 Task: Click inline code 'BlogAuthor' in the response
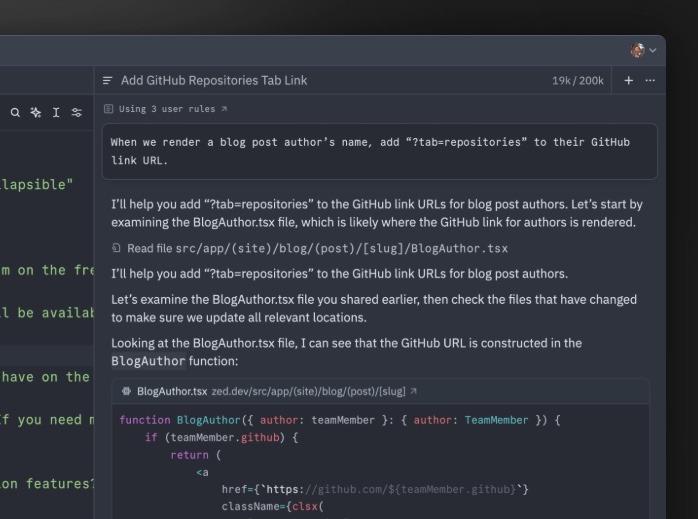click(148, 361)
